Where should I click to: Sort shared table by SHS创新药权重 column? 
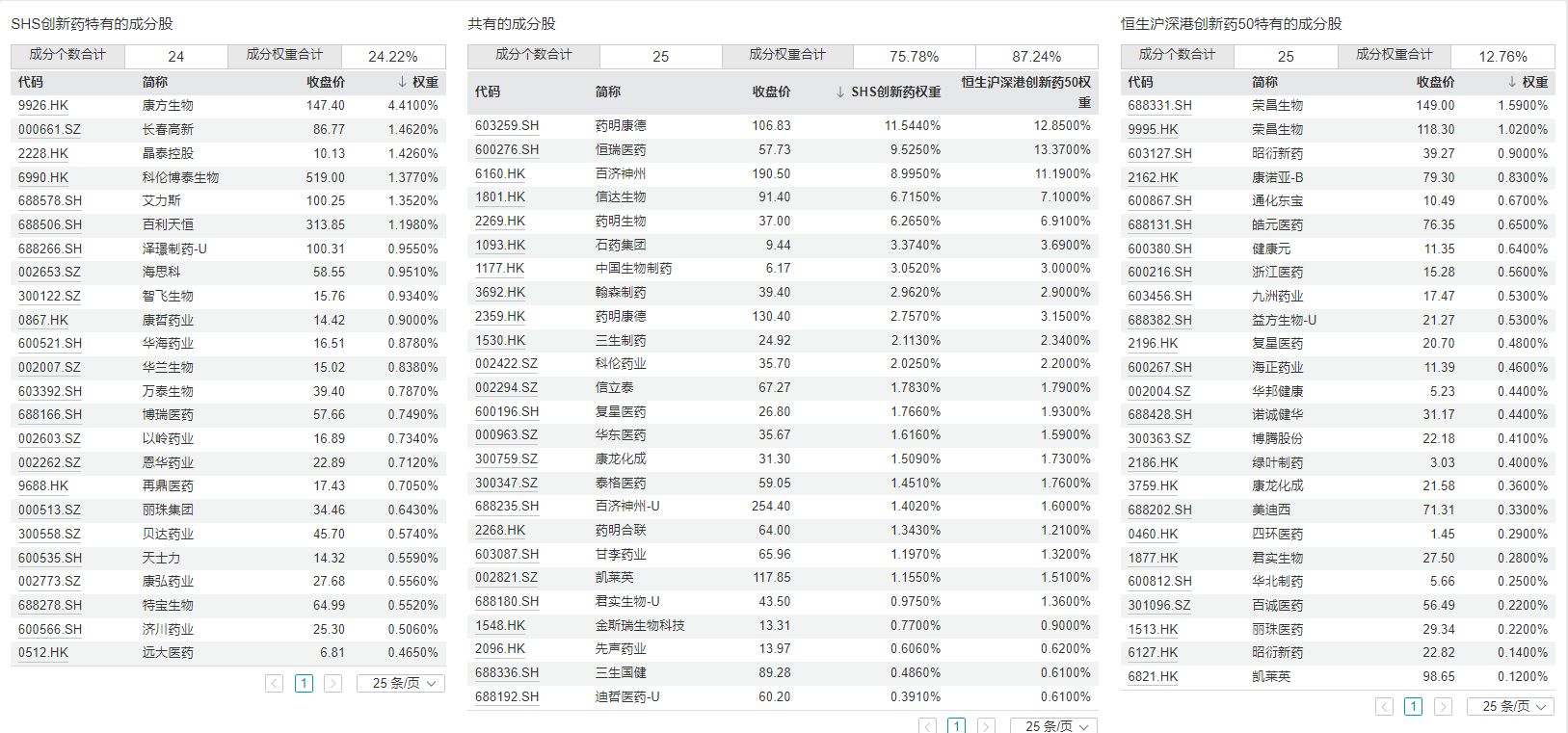pos(888,92)
